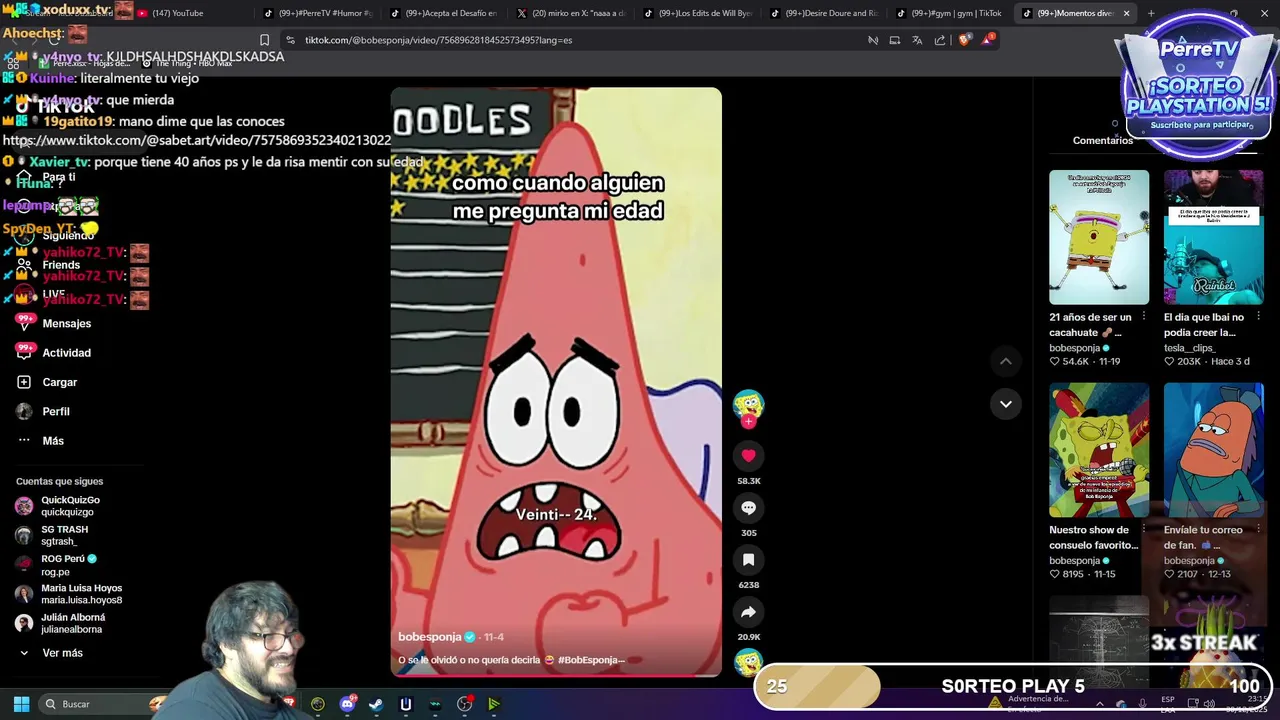Click the sabet.art TikTok link in chat
The height and width of the screenshot is (720, 1280).
click(197, 141)
